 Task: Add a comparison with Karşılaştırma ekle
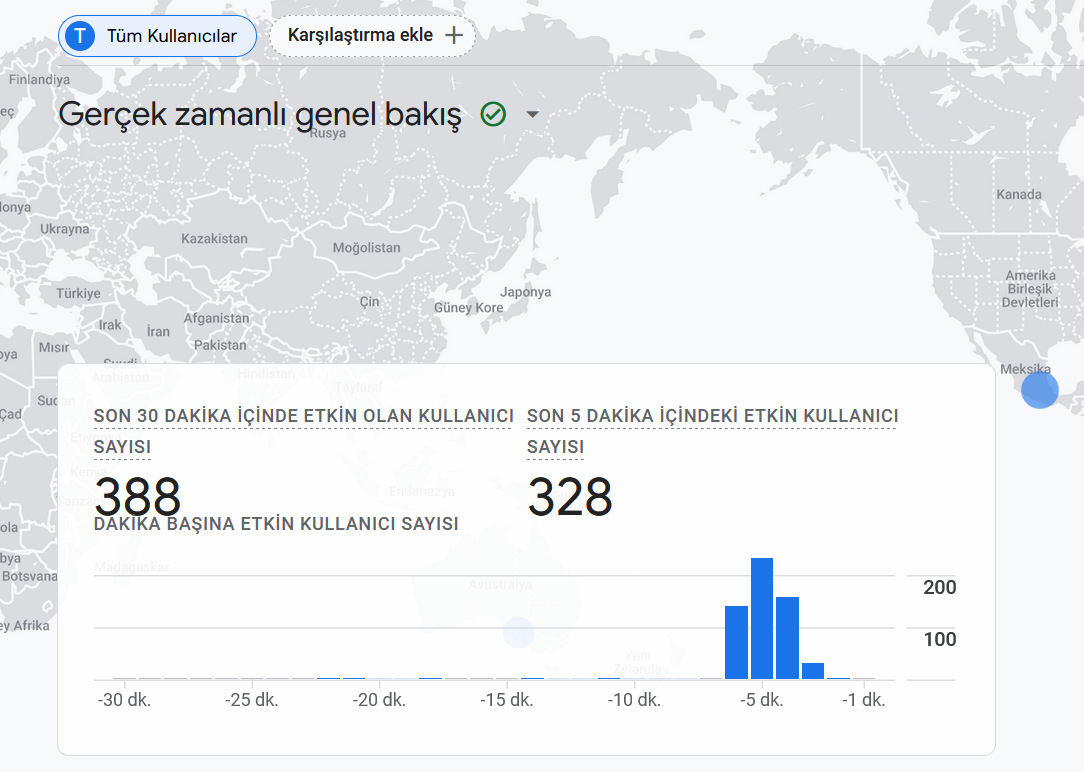pyautogui.click(x=372, y=35)
